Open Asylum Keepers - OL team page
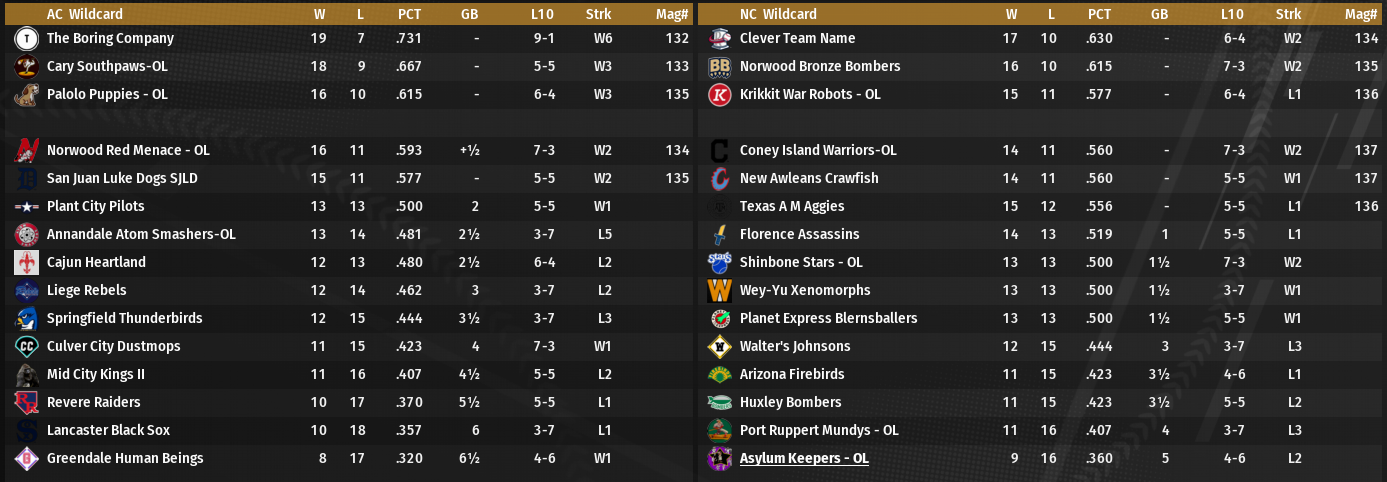This screenshot has height=482, width=1387. 804,458
